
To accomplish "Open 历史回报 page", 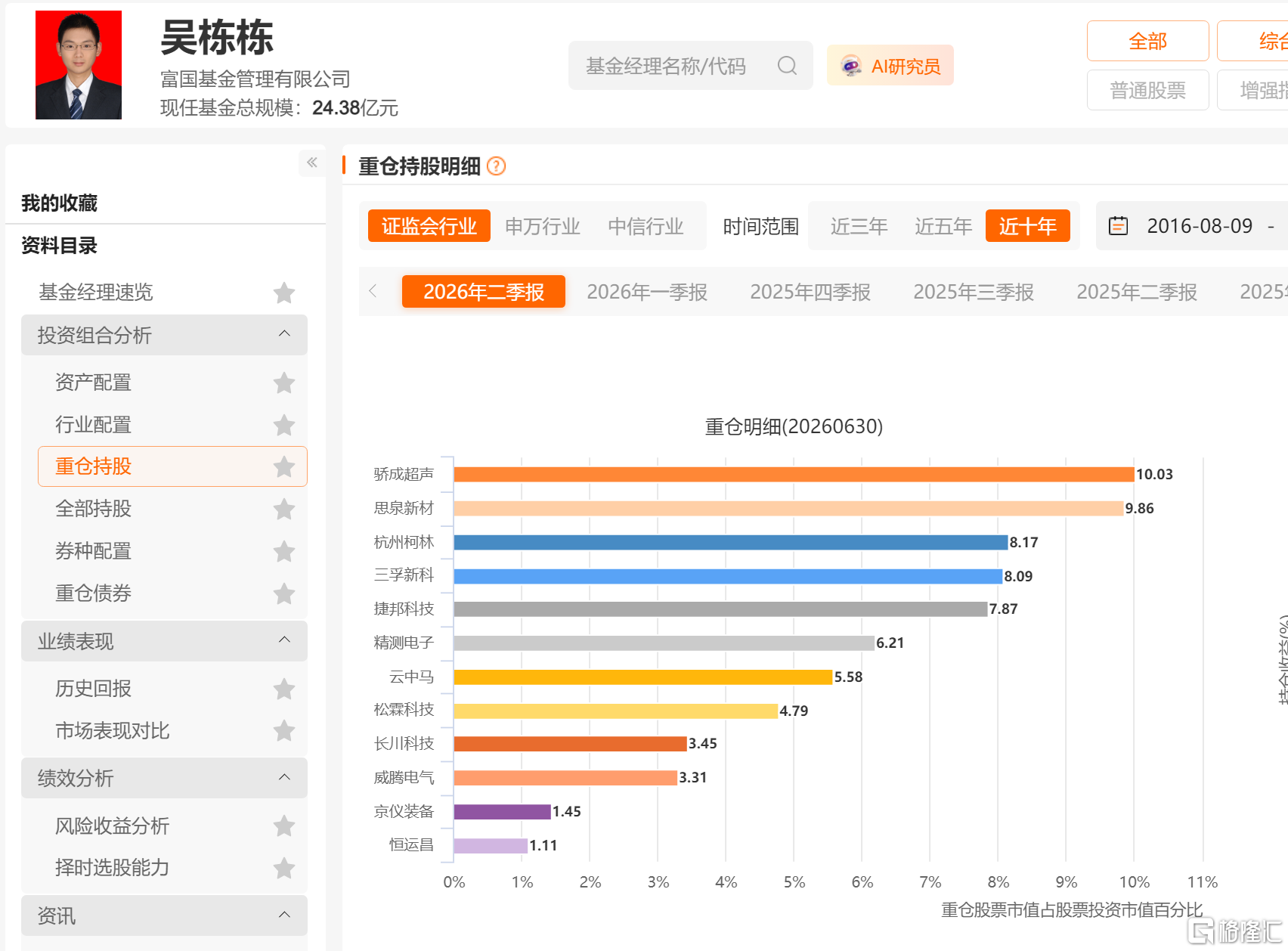I will (93, 689).
